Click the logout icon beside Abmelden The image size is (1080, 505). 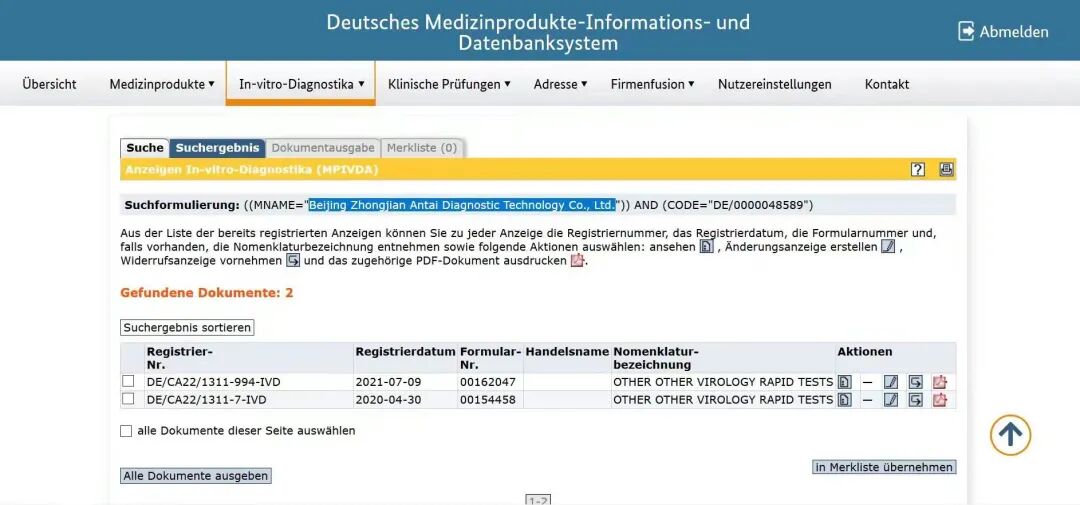[966, 31]
